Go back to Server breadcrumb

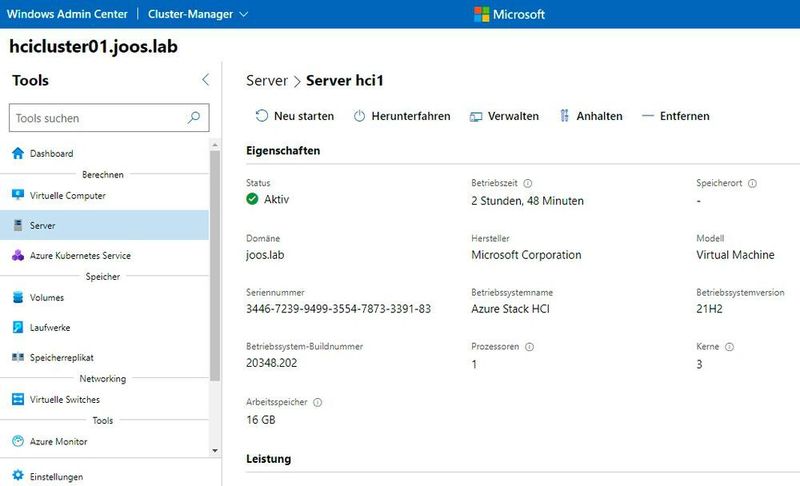267,80
